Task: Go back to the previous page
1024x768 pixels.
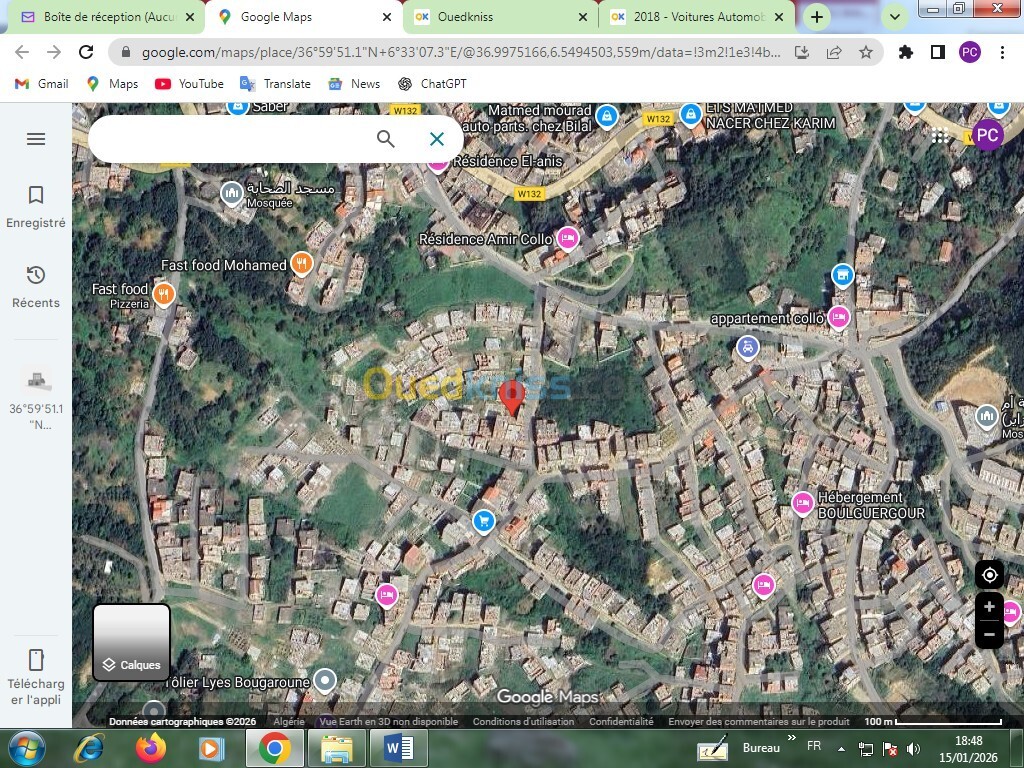Action: click(22, 52)
